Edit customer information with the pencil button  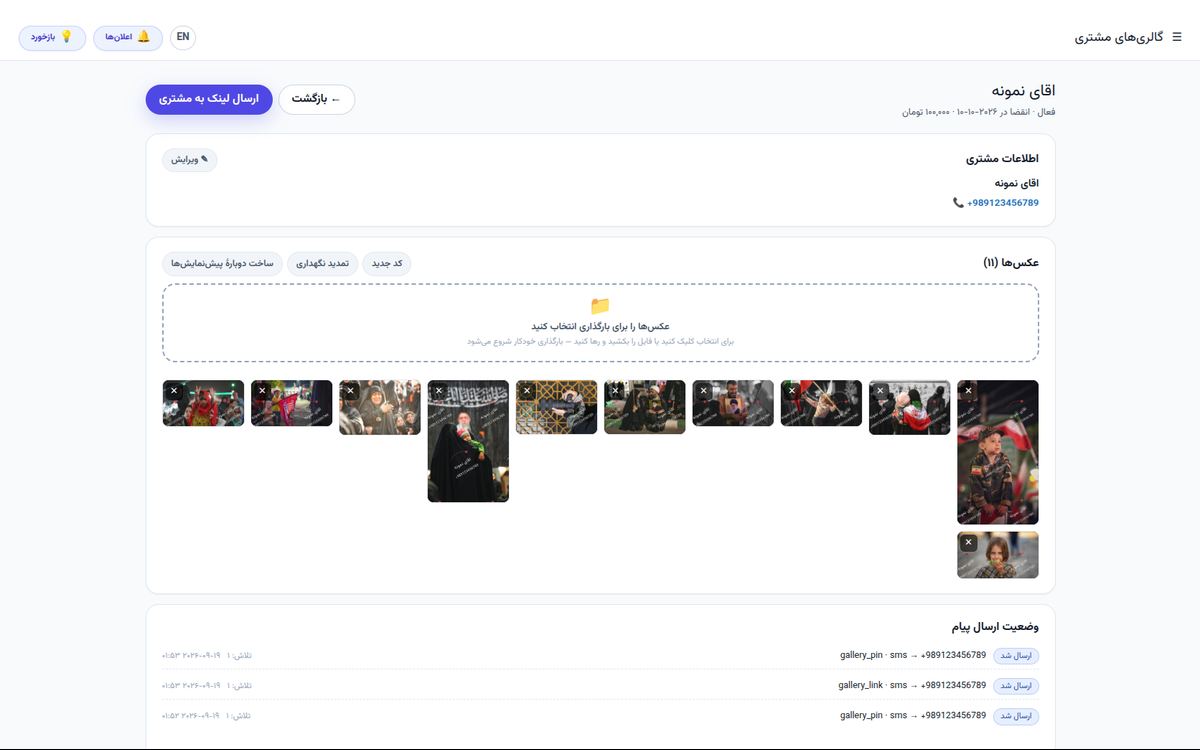click(x=190, y=160)
